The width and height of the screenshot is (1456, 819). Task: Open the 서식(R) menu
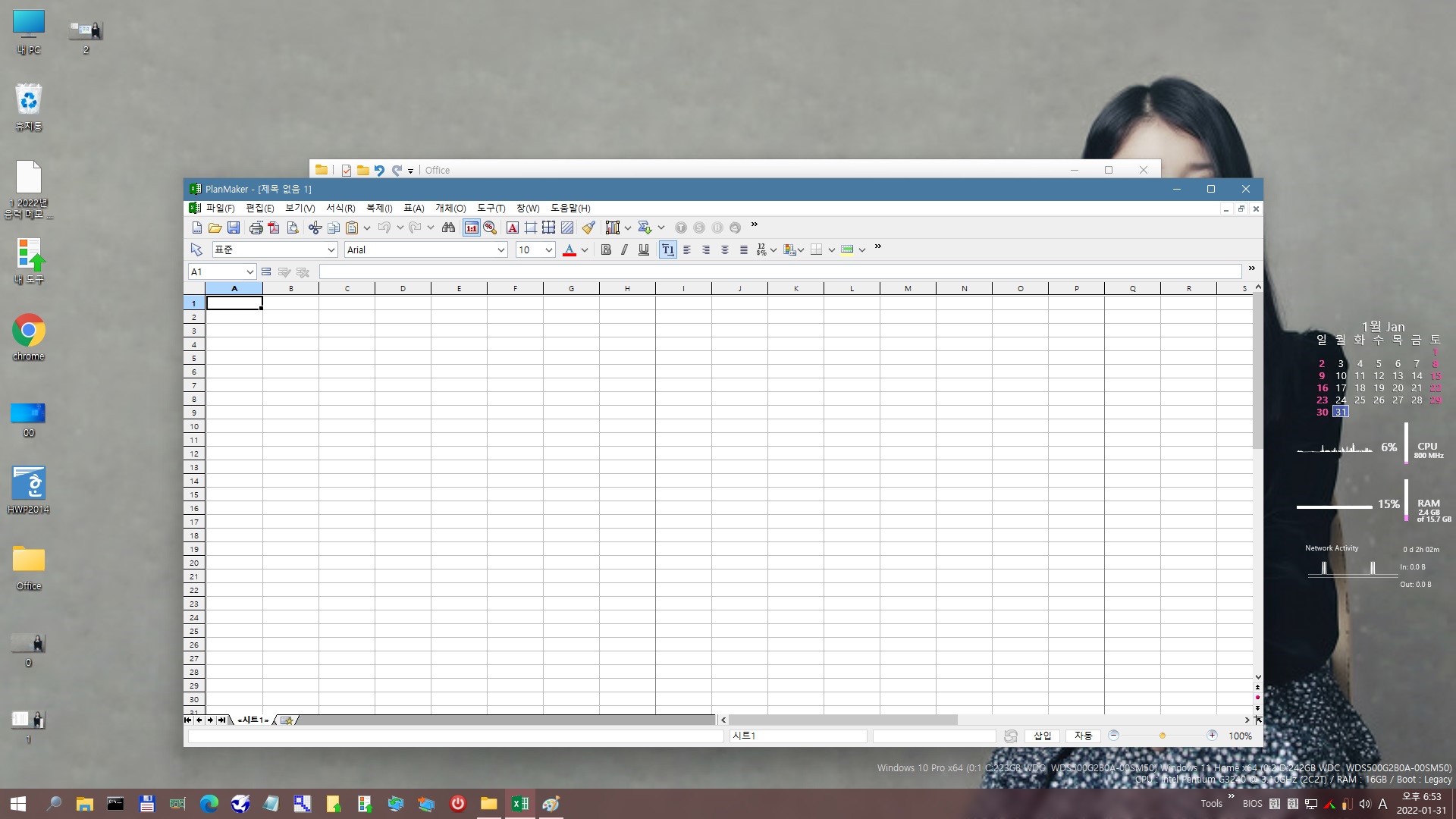pyautogui.click(x=340, y=209)
